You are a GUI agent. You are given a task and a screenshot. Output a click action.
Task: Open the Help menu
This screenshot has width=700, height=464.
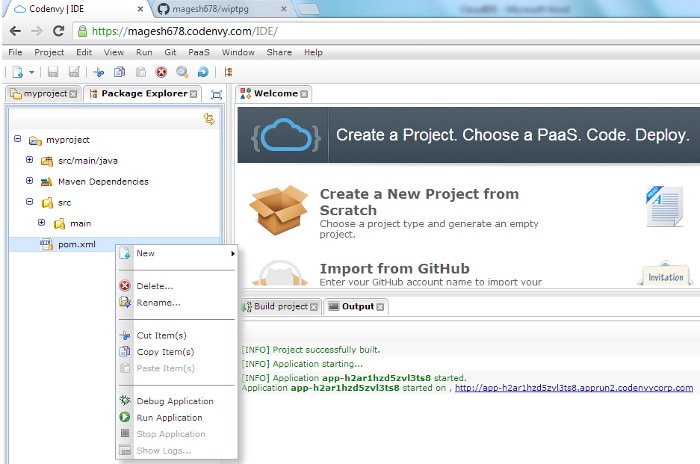coord(313,52)
